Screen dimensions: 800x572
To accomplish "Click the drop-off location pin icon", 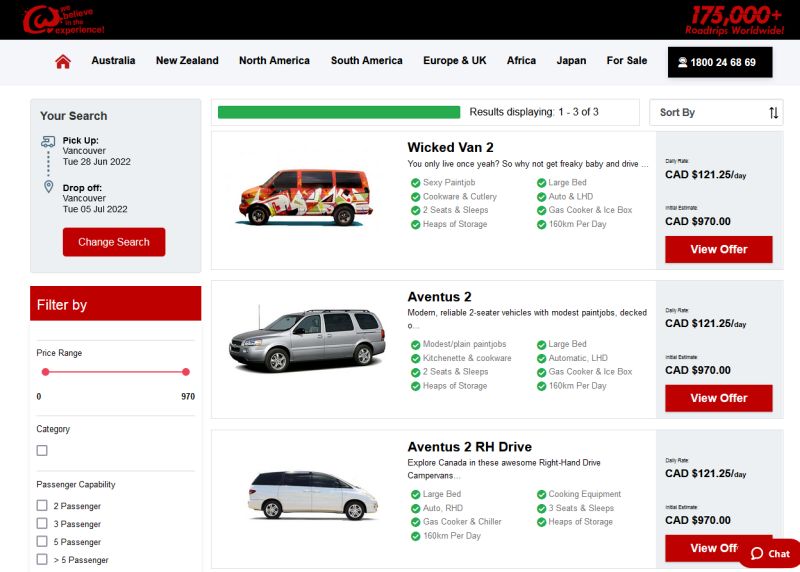I will pos(48,186).
